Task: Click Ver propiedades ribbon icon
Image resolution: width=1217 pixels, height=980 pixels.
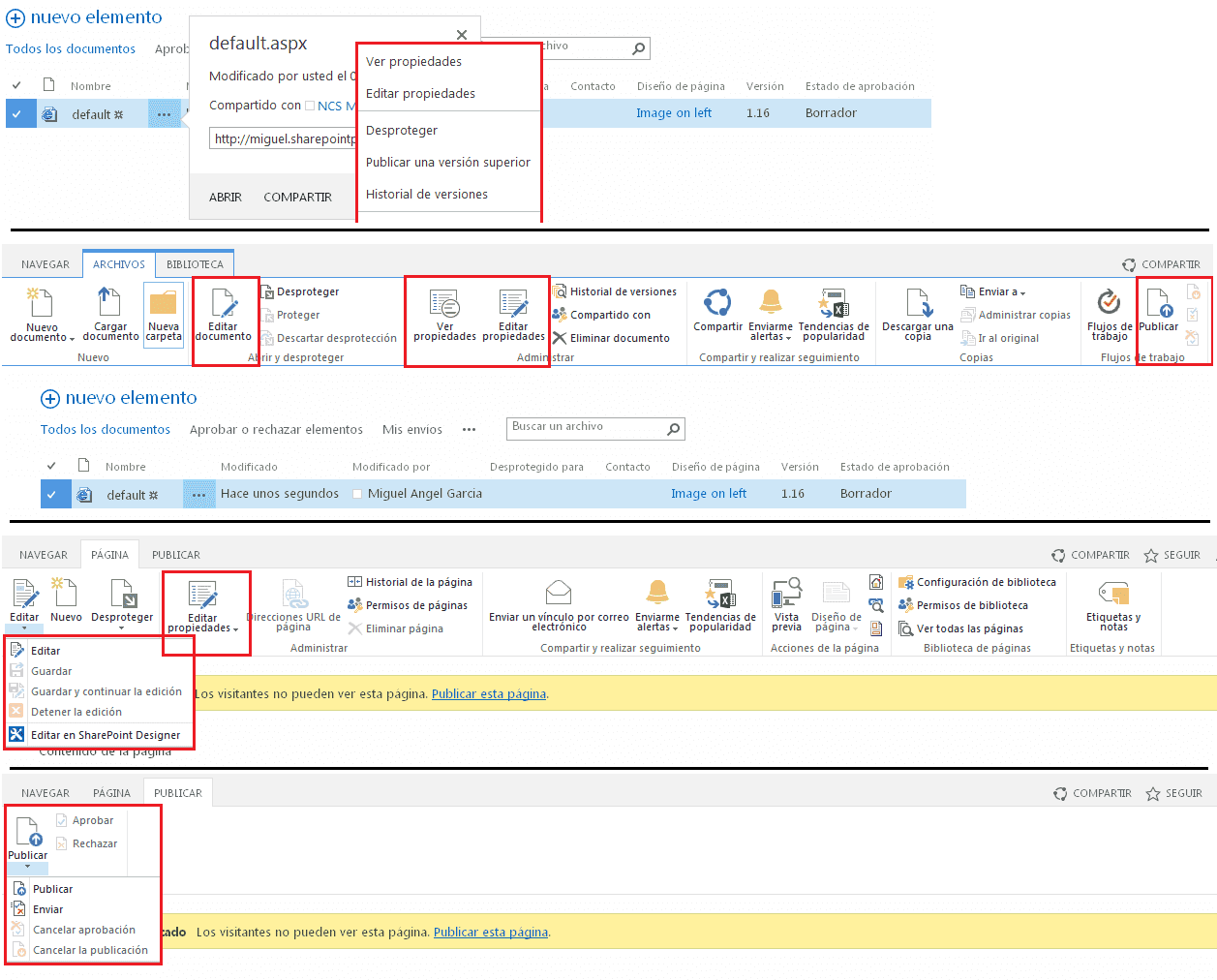Action: click(444, 303)
